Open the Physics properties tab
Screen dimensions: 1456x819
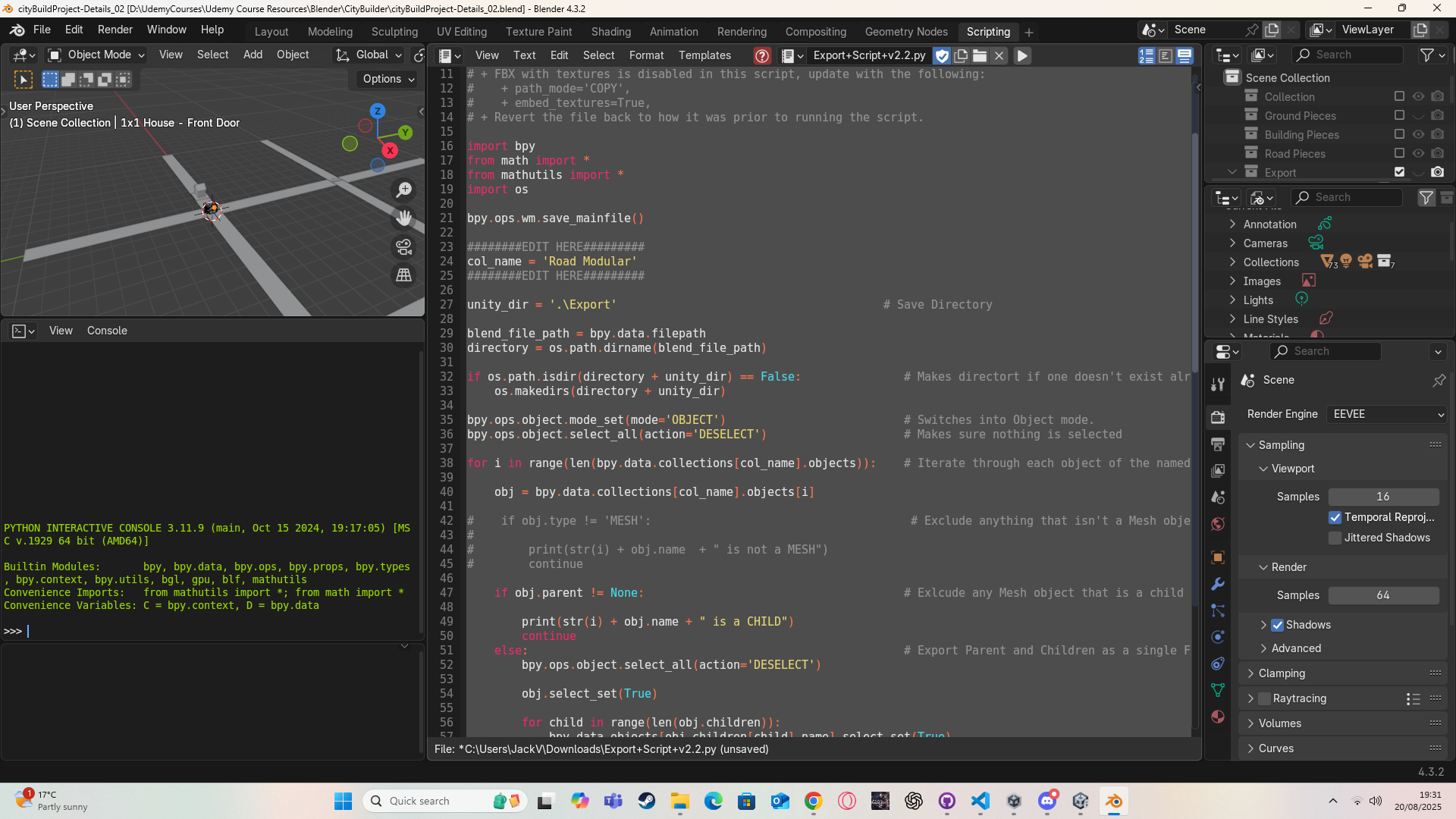(x=1218, y=637)
